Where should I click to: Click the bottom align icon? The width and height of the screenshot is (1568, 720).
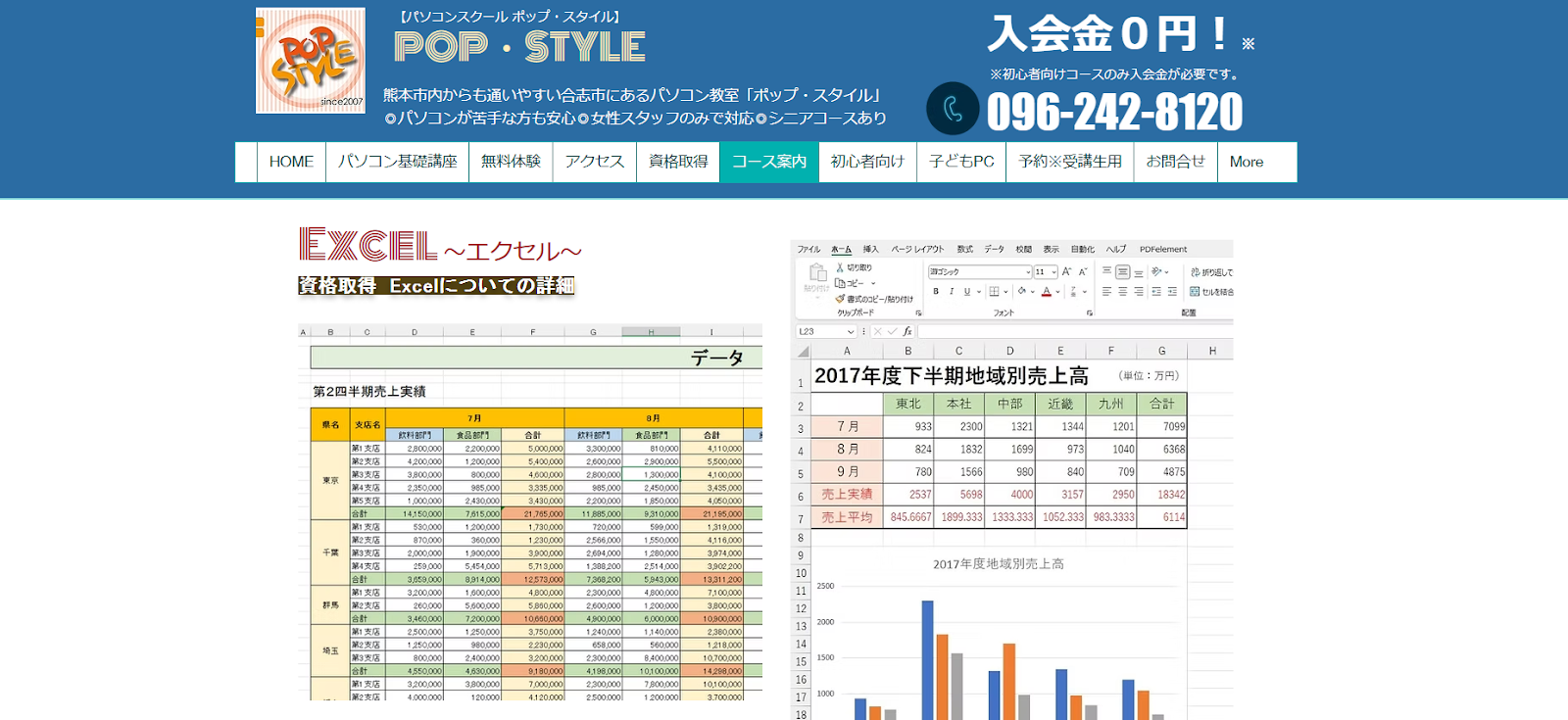(x=1139, y=273)
